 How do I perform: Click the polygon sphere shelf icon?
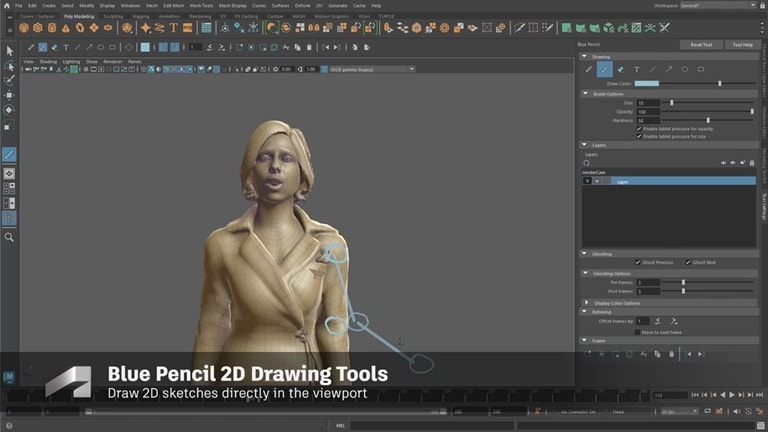pyautogui.click(x=24, y=28)
